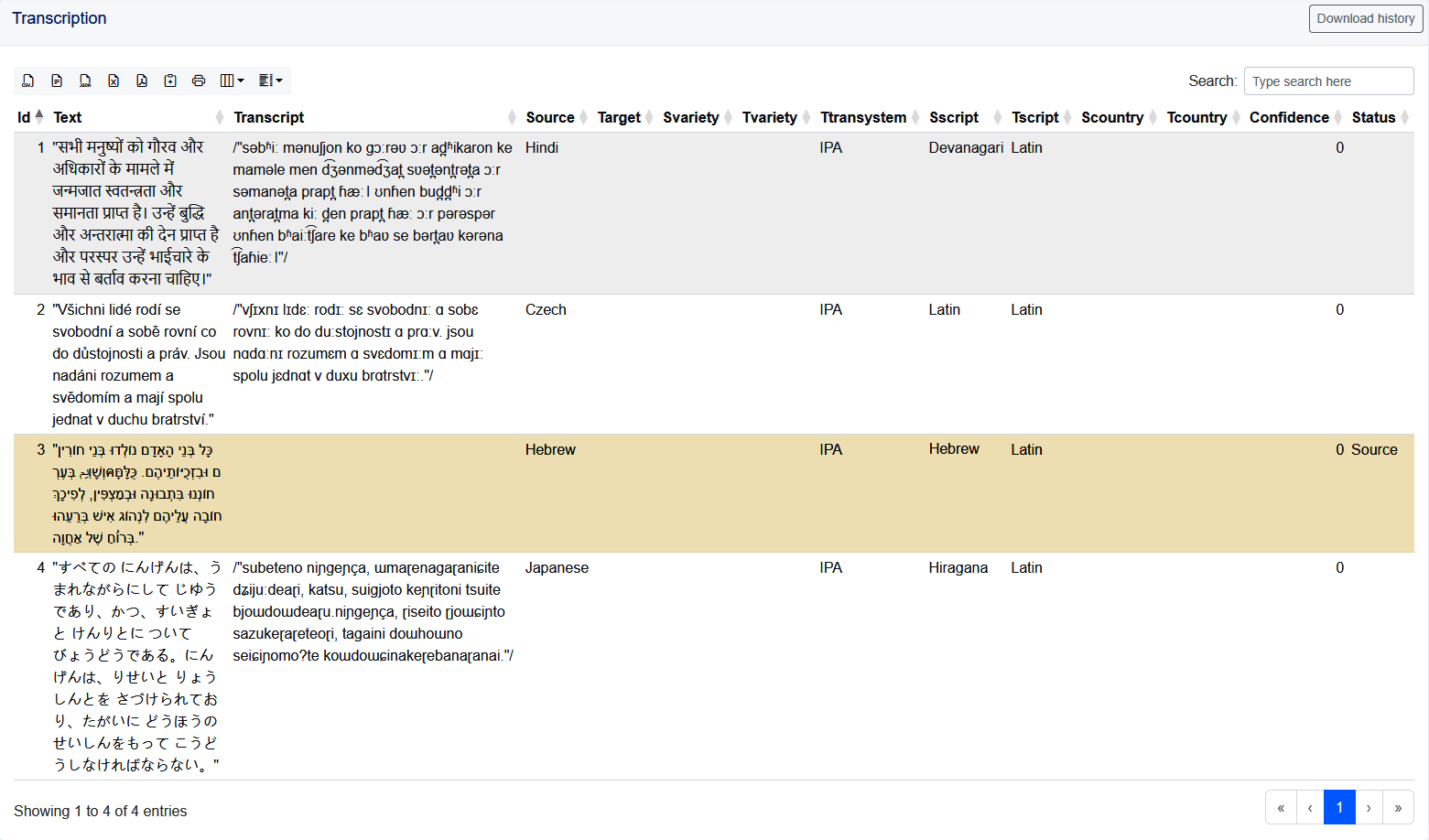Select the Hindi source cell
The image size is (1429, 840).
point(542,147)
